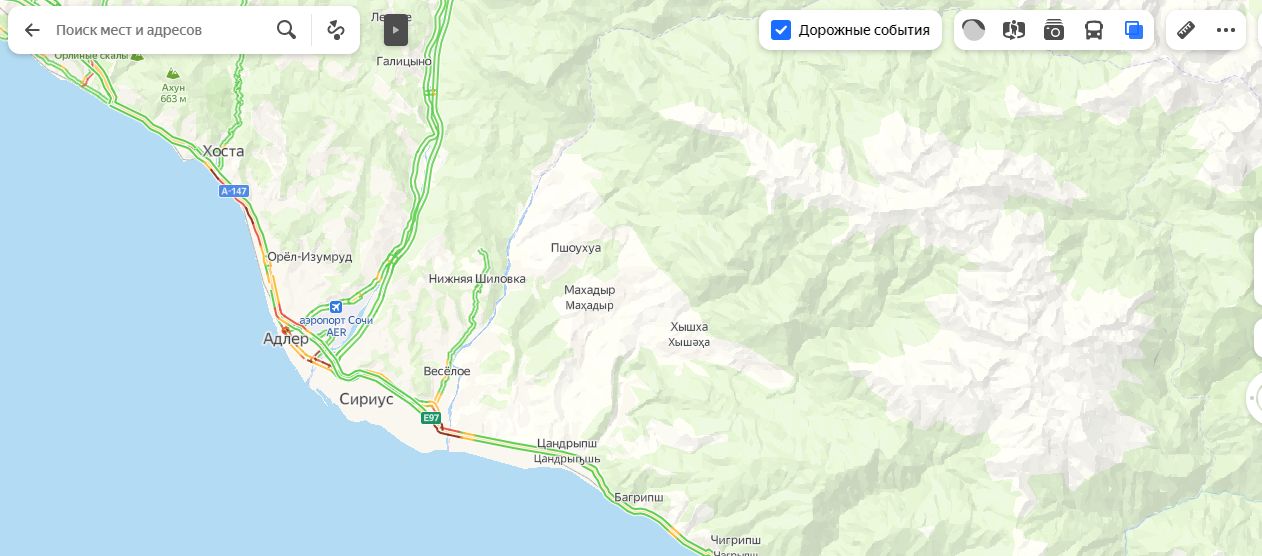
Task: Select the Адлер city label
Action: (x=286, y=339)
